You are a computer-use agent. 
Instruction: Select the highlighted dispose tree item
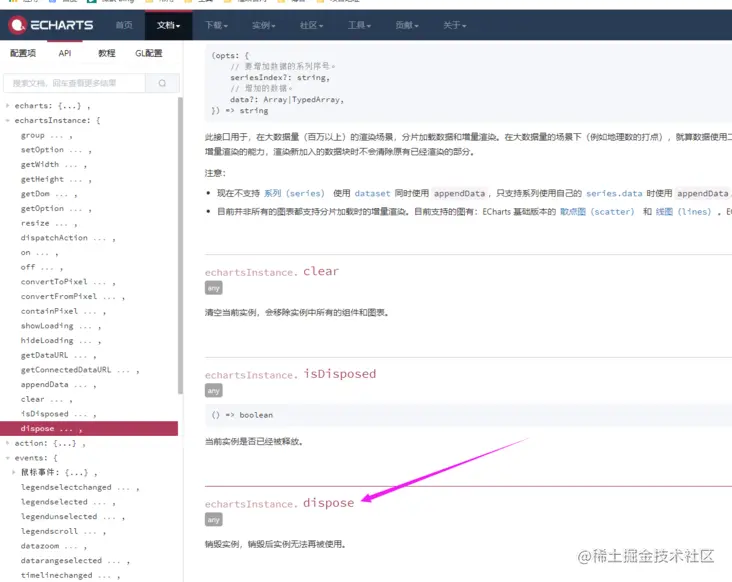tap(89, 428)
